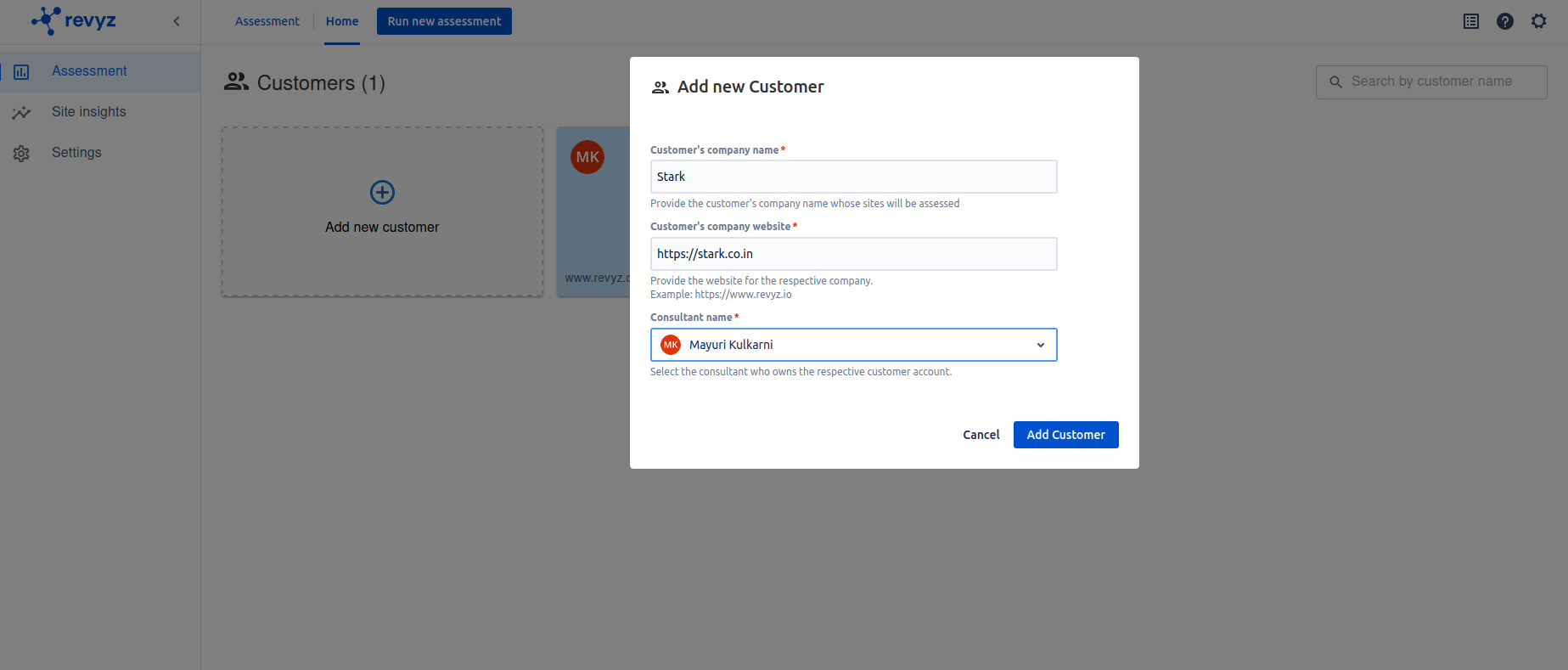This screenshot has height=670, width=1568.
Task: Open Settings in sidebar
Action: (76, 153)
